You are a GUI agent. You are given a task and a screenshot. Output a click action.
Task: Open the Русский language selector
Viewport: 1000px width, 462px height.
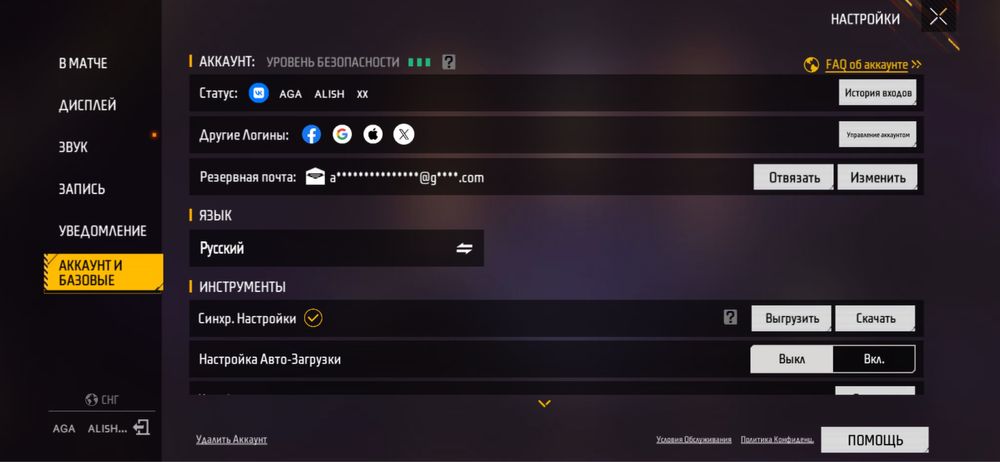pos(337,248)
